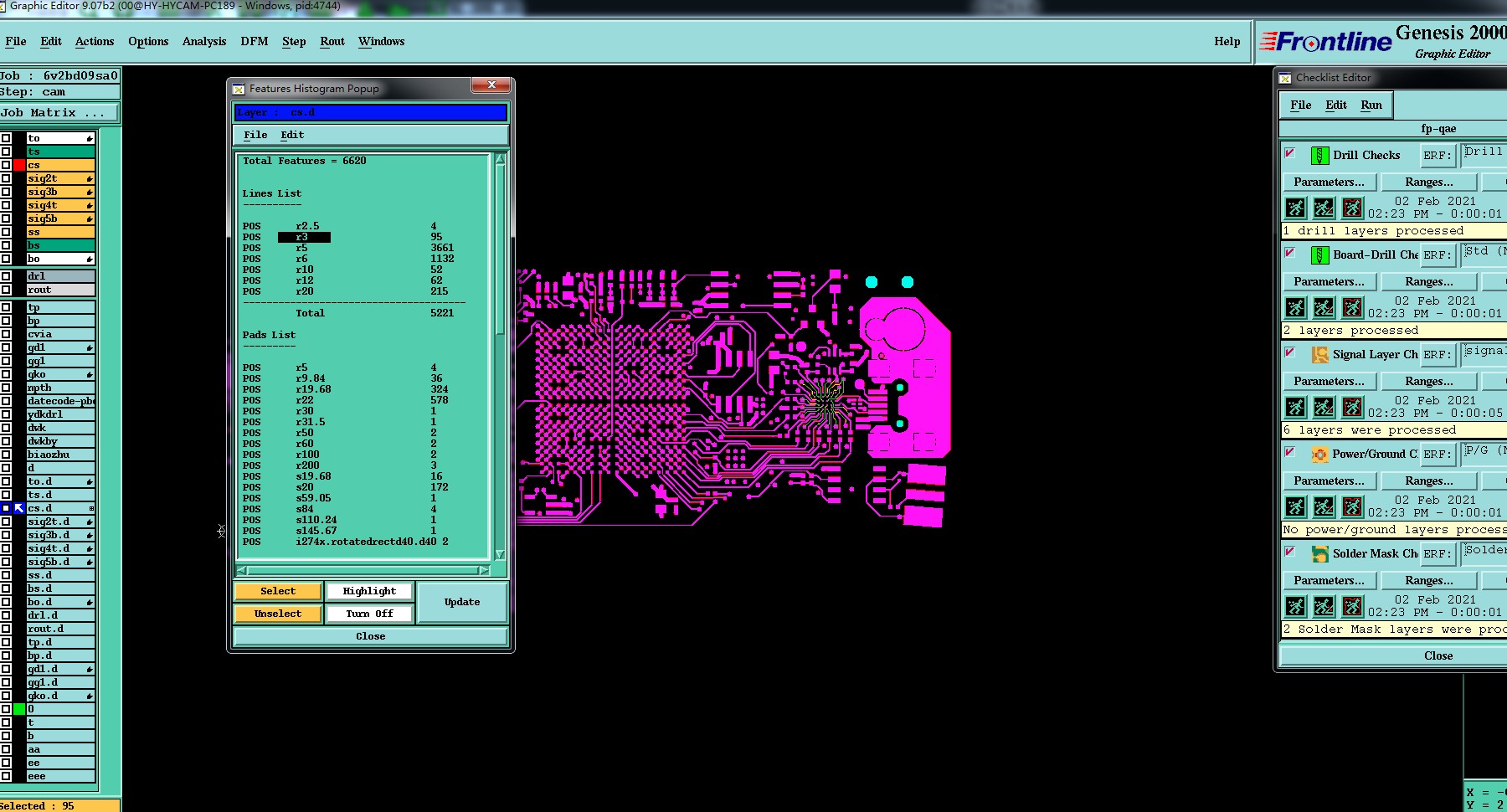Open the DFM menu
Image resolution: width=1507 pixels, height=812 pixels.
[255, 41]
